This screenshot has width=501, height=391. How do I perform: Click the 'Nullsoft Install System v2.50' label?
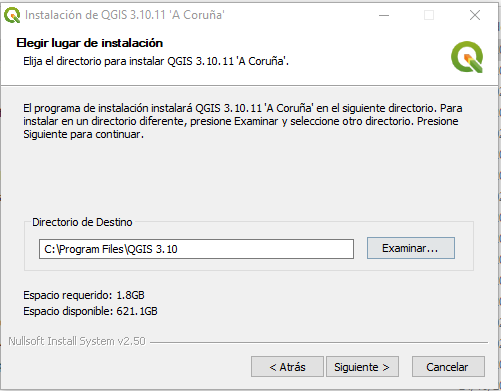pos(77,341)
